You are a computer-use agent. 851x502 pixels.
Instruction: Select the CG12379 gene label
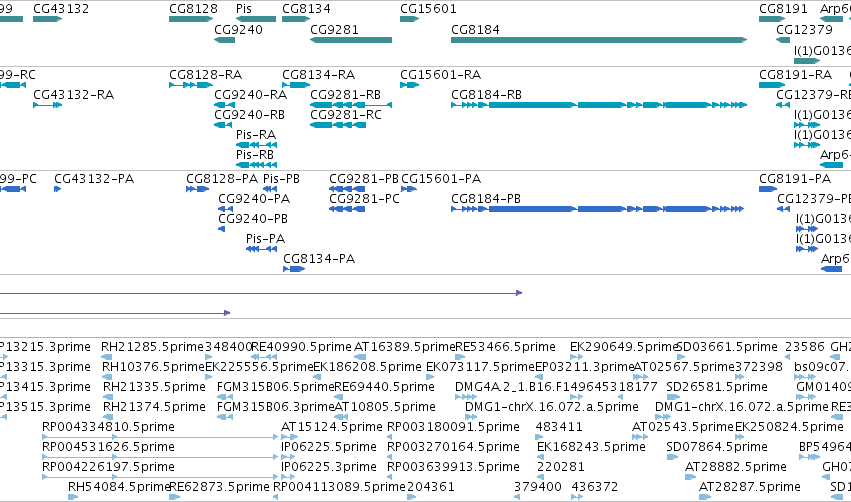coord(804,29)
